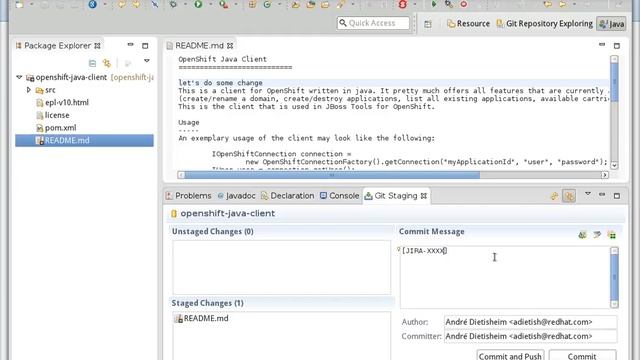Click the Author field

[530, 322]
